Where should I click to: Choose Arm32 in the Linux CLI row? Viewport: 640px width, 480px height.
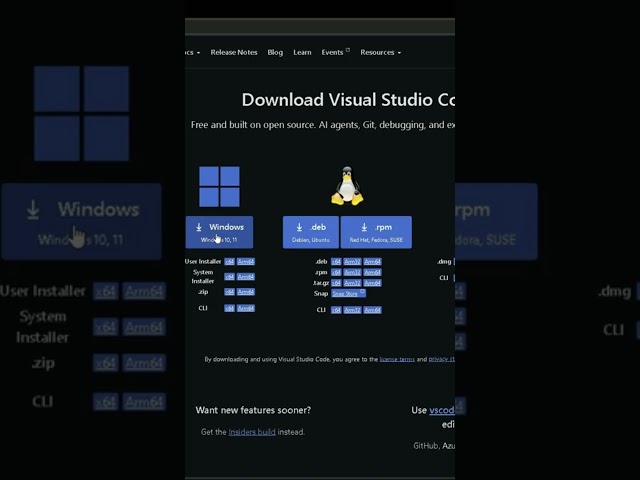coord(352,310)
